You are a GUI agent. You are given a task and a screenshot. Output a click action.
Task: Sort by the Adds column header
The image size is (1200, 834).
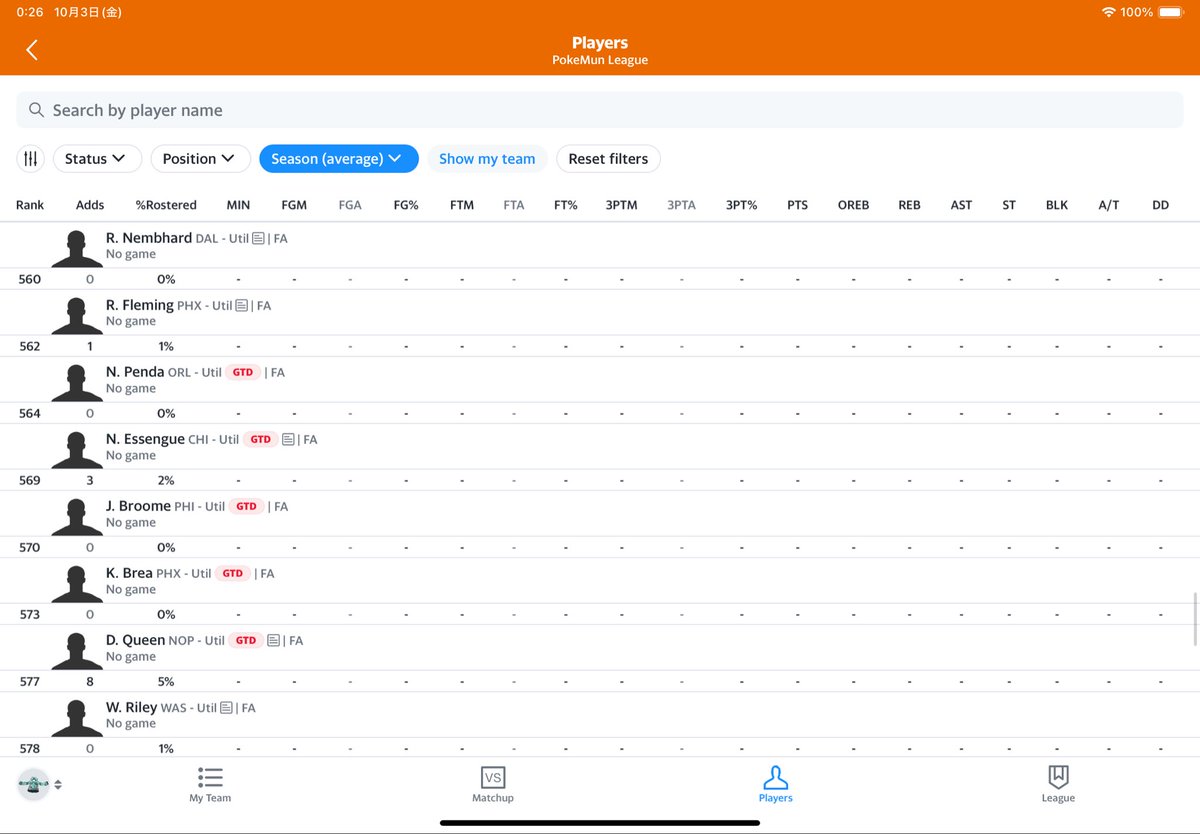tap(90, 205)
